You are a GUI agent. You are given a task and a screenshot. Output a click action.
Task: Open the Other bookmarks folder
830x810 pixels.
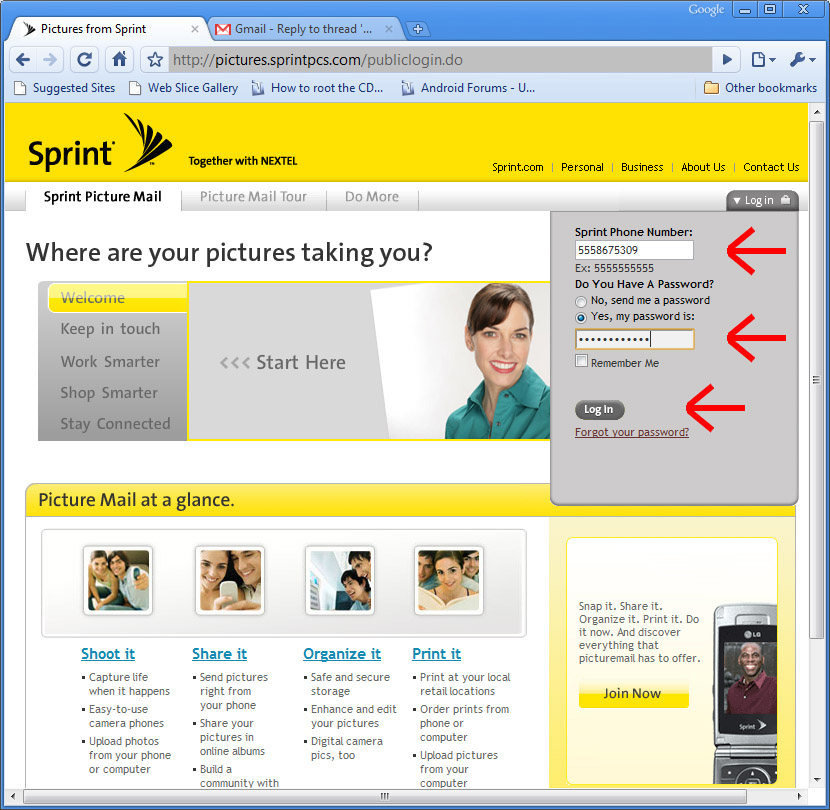tap(760, 88)
